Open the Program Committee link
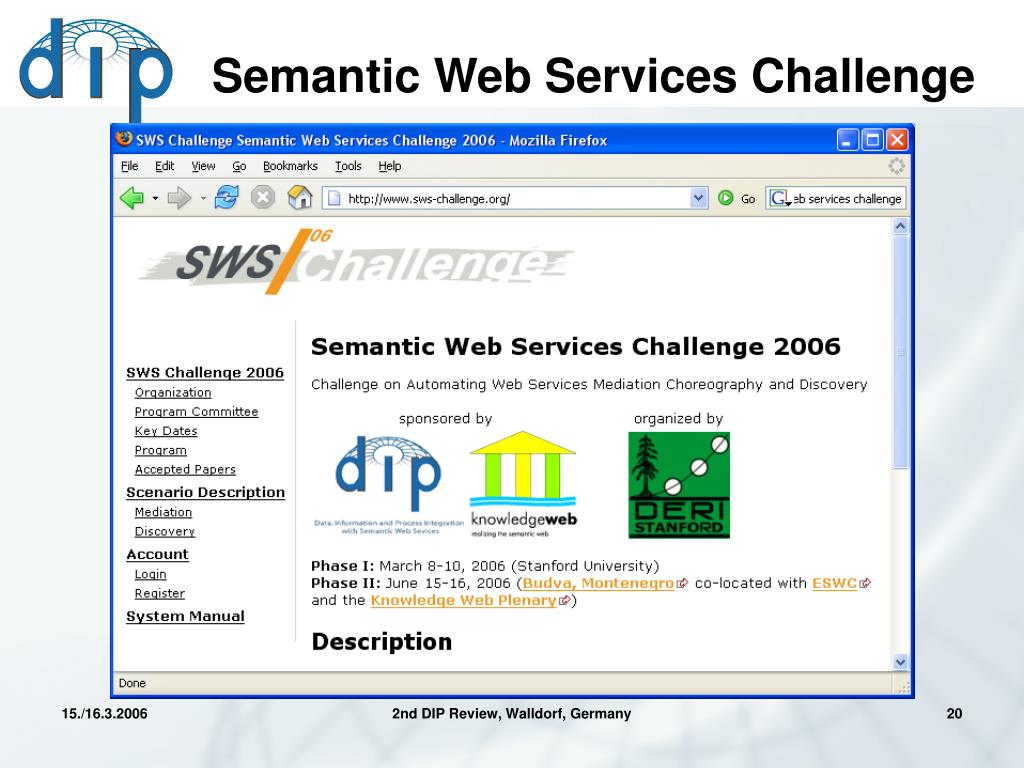This screenshot has width=1024, height=768. coord(197,411)
